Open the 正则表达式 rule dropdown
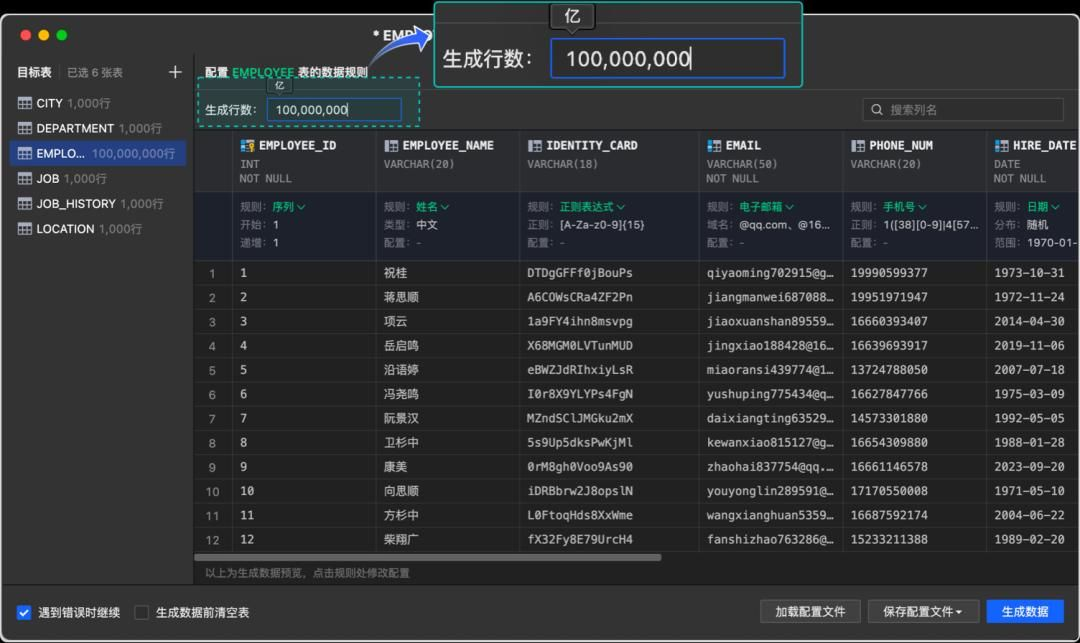The height and width of the screenshot is (643, 1080). click(x=592, y=207)
